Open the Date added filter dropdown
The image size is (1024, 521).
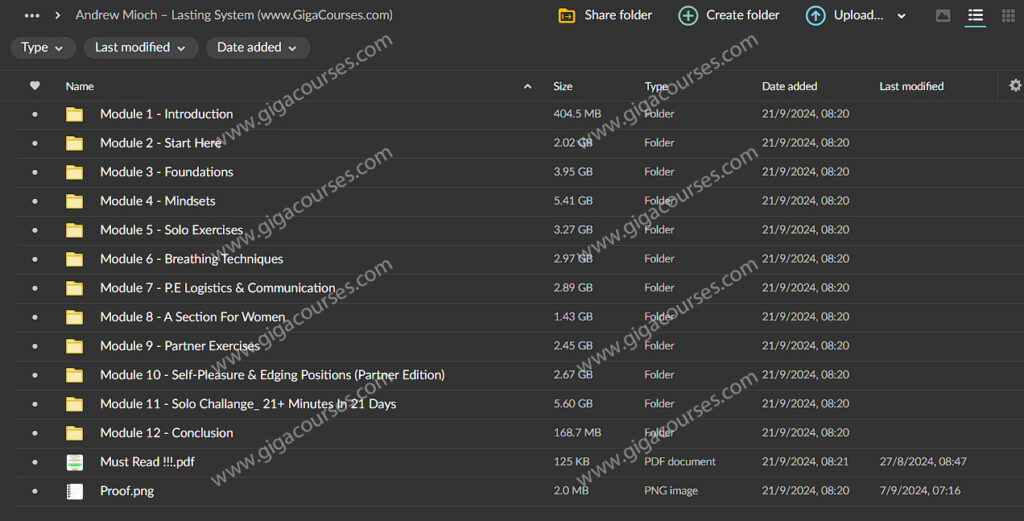click(x=257, y=48)
